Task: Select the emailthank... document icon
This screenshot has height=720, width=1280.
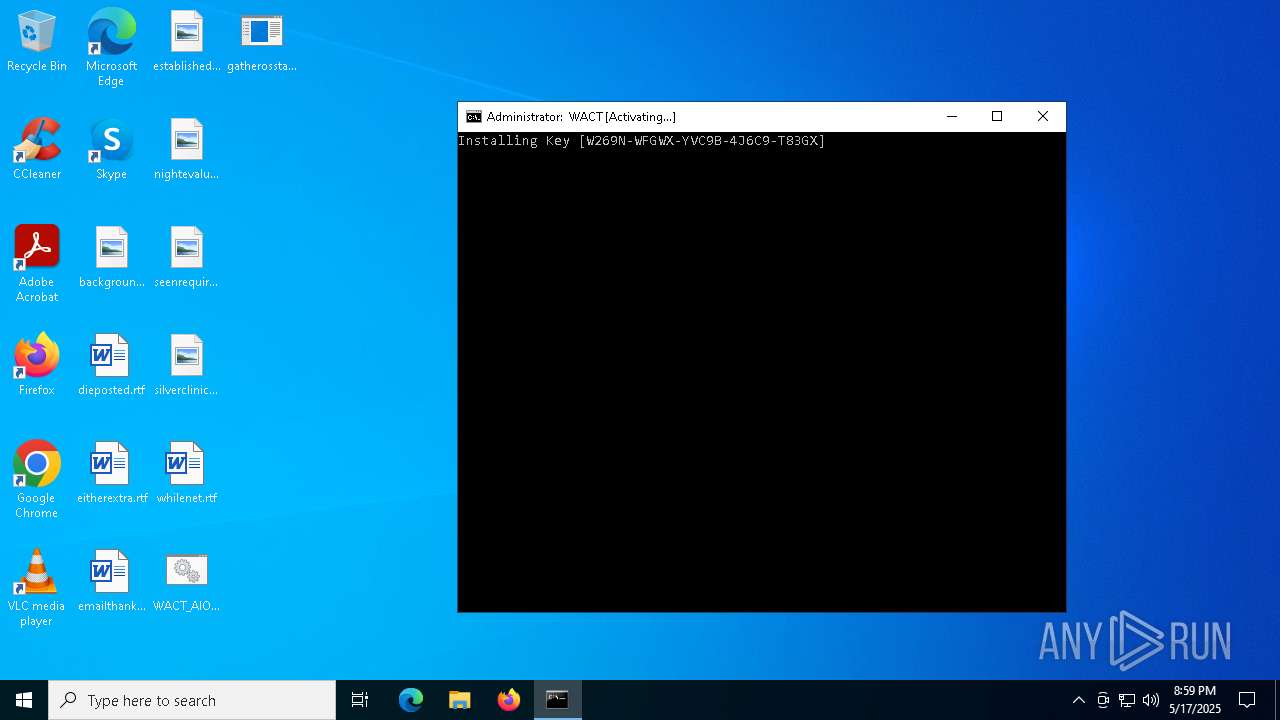Action: click(111, 582)
